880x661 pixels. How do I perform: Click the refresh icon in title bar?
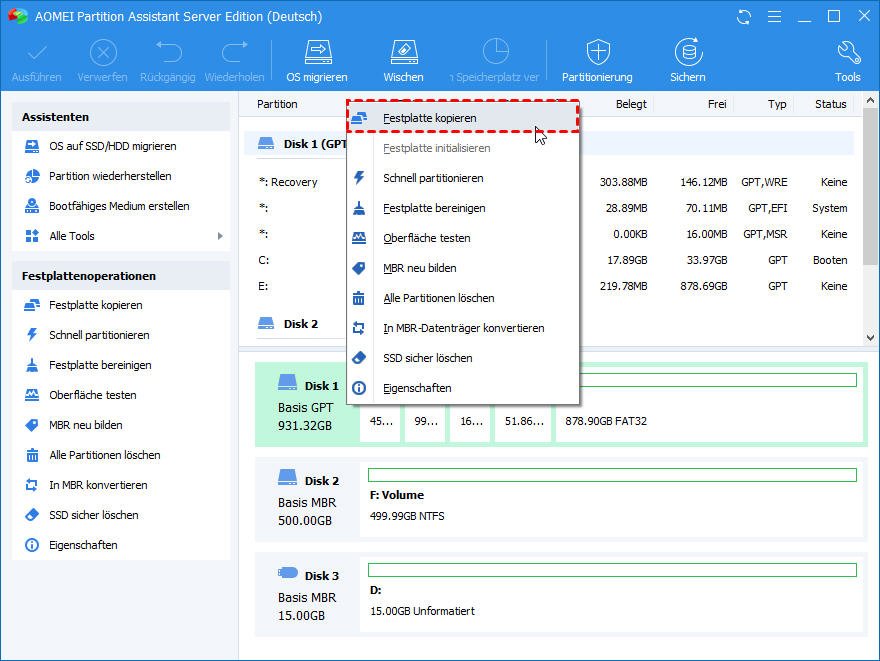(x=744, y=17)
